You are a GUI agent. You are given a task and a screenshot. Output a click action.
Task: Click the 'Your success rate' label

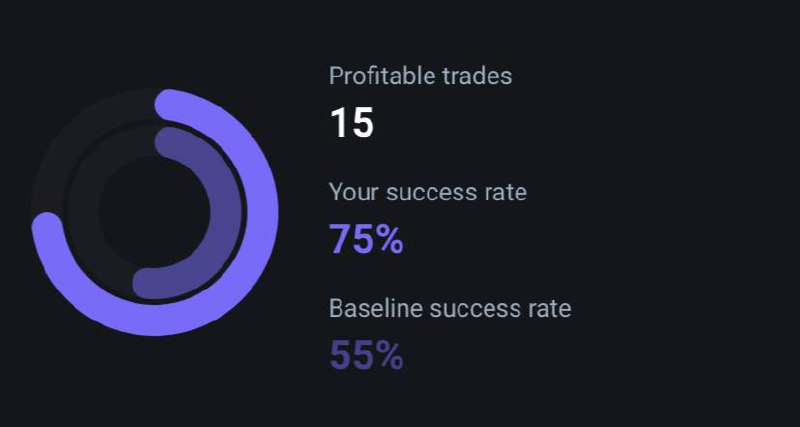tap(428, 192)
